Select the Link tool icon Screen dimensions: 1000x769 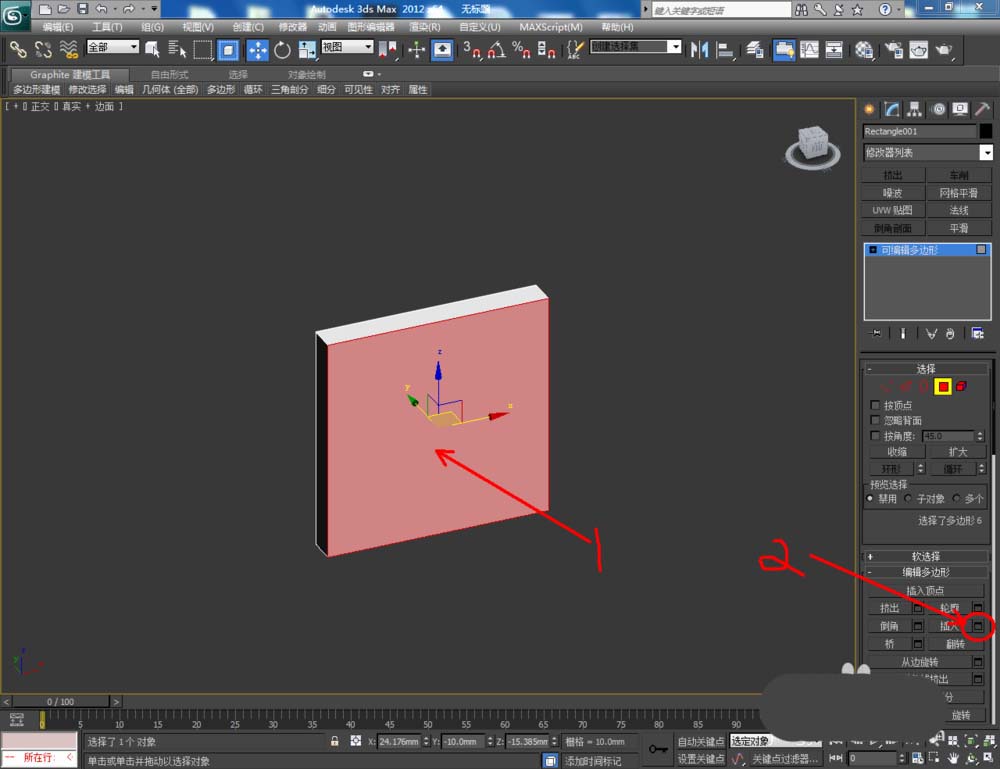[18, 49]
